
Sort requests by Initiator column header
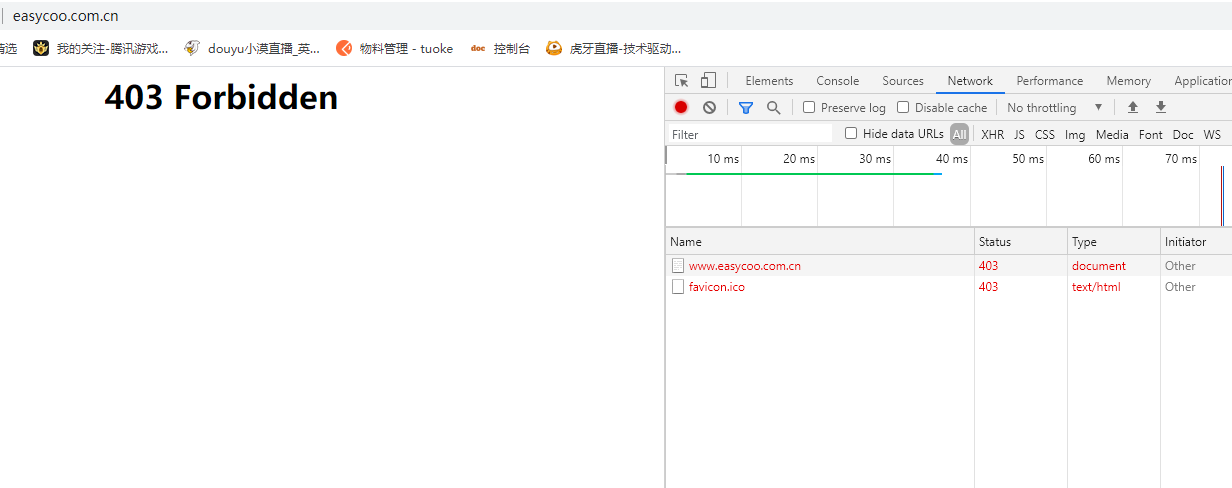[1196, 241]
